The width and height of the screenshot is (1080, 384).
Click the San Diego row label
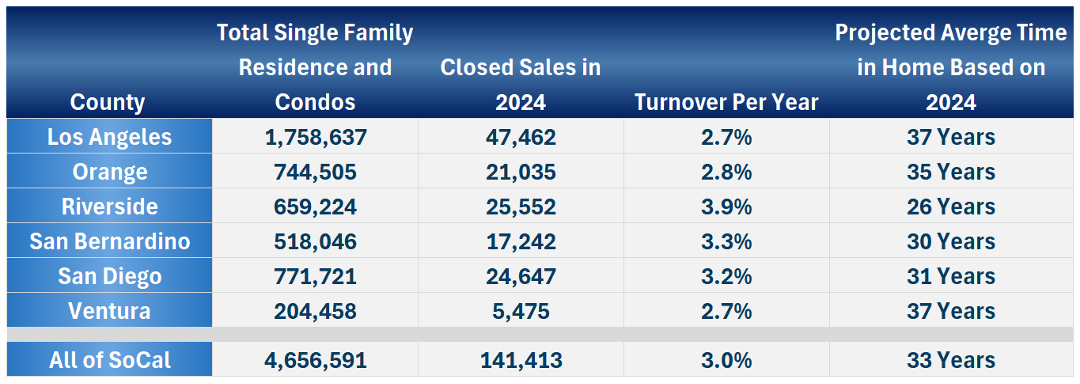(110, 276)
